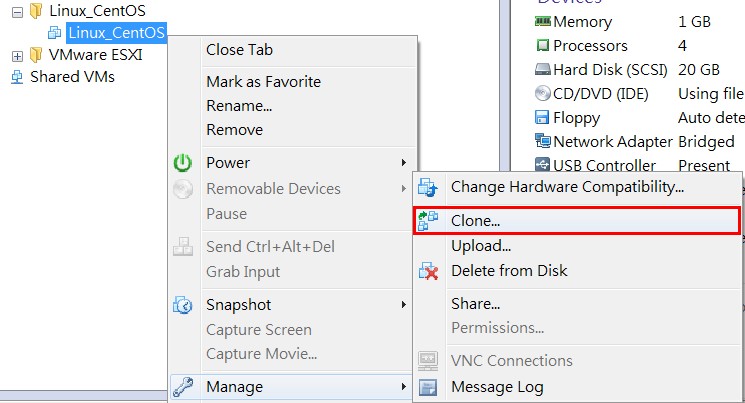Screen dimensions: 745x403
Task: Click the Shared VMs icon
Action: point(17,77)
